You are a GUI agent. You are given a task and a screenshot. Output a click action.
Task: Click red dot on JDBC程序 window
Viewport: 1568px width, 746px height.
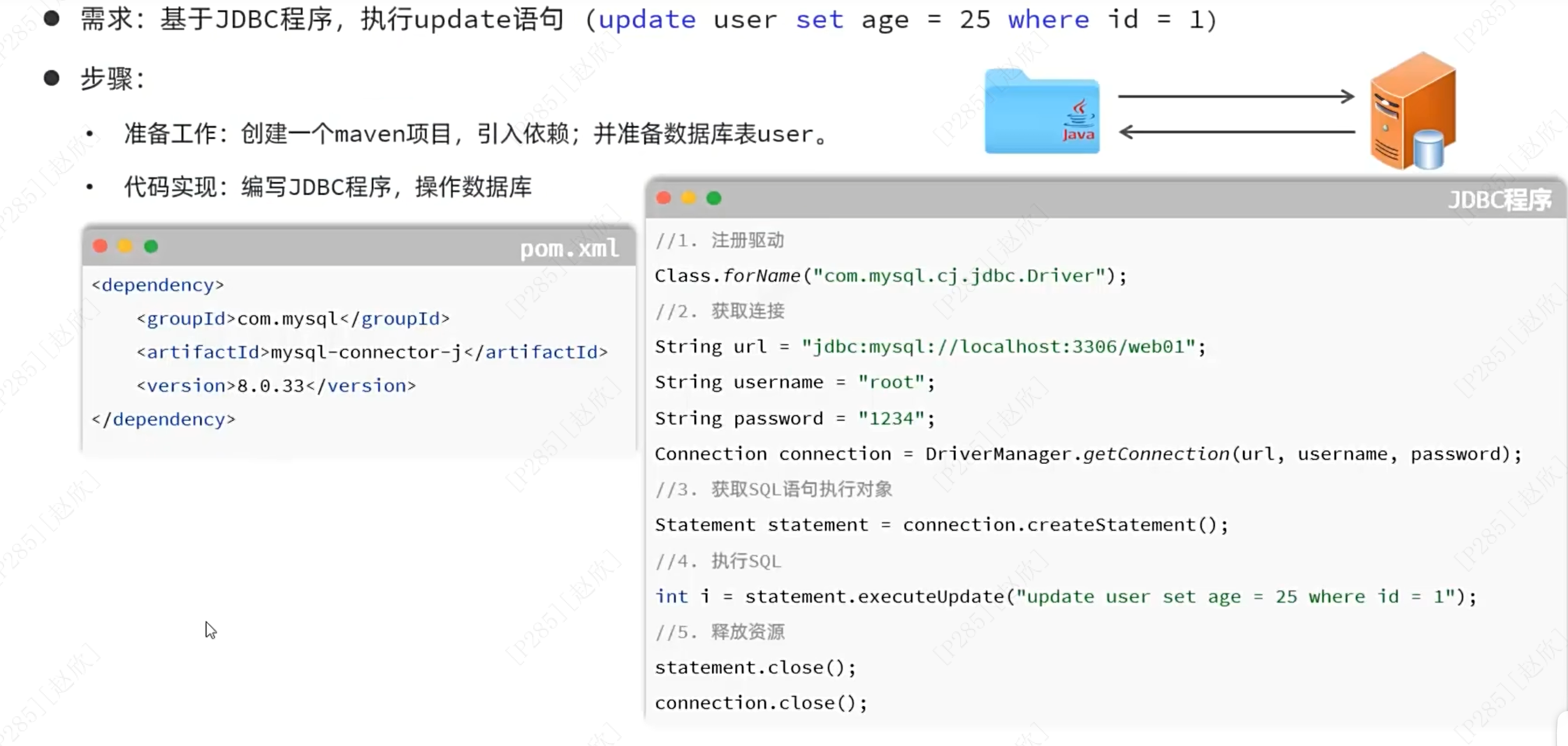[663, 198]
